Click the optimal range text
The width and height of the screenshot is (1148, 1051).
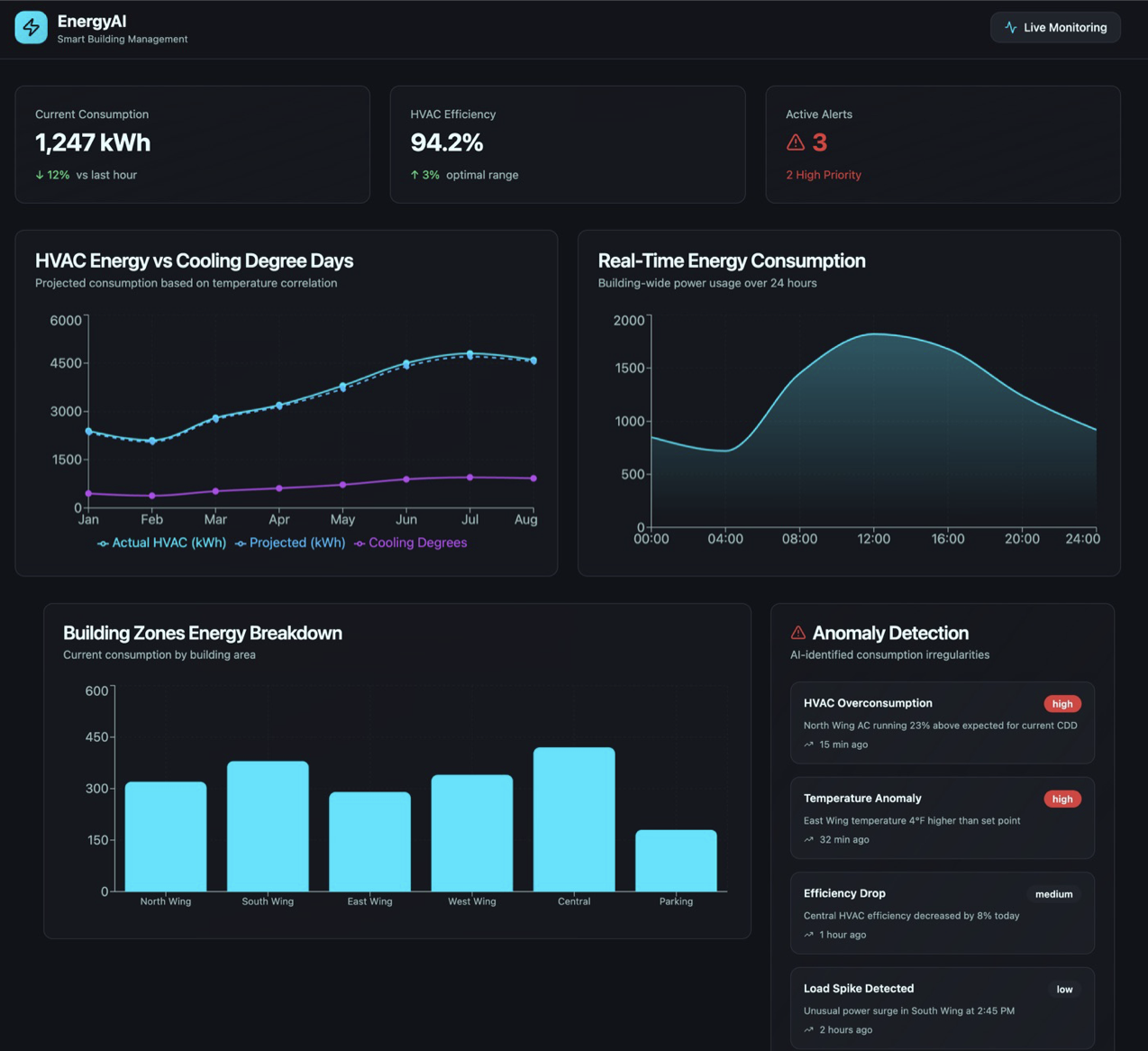[x=482, y=175]
